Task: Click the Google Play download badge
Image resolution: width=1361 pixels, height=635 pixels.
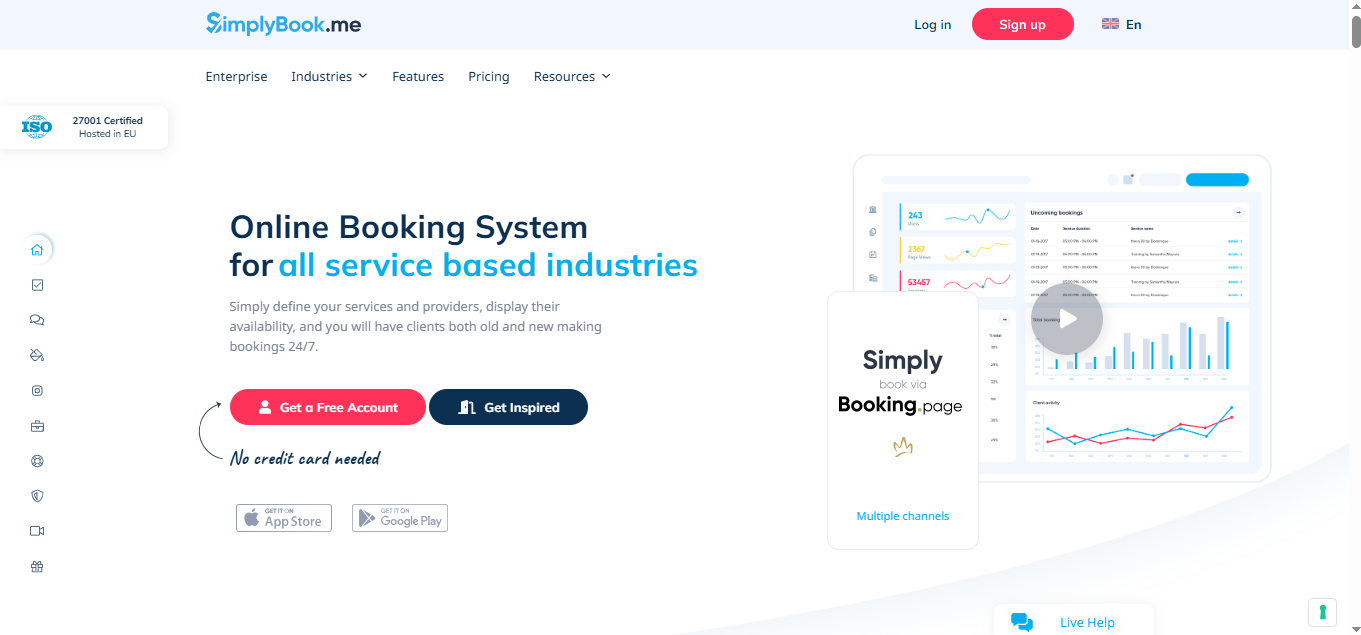Action: pos(400,517)
